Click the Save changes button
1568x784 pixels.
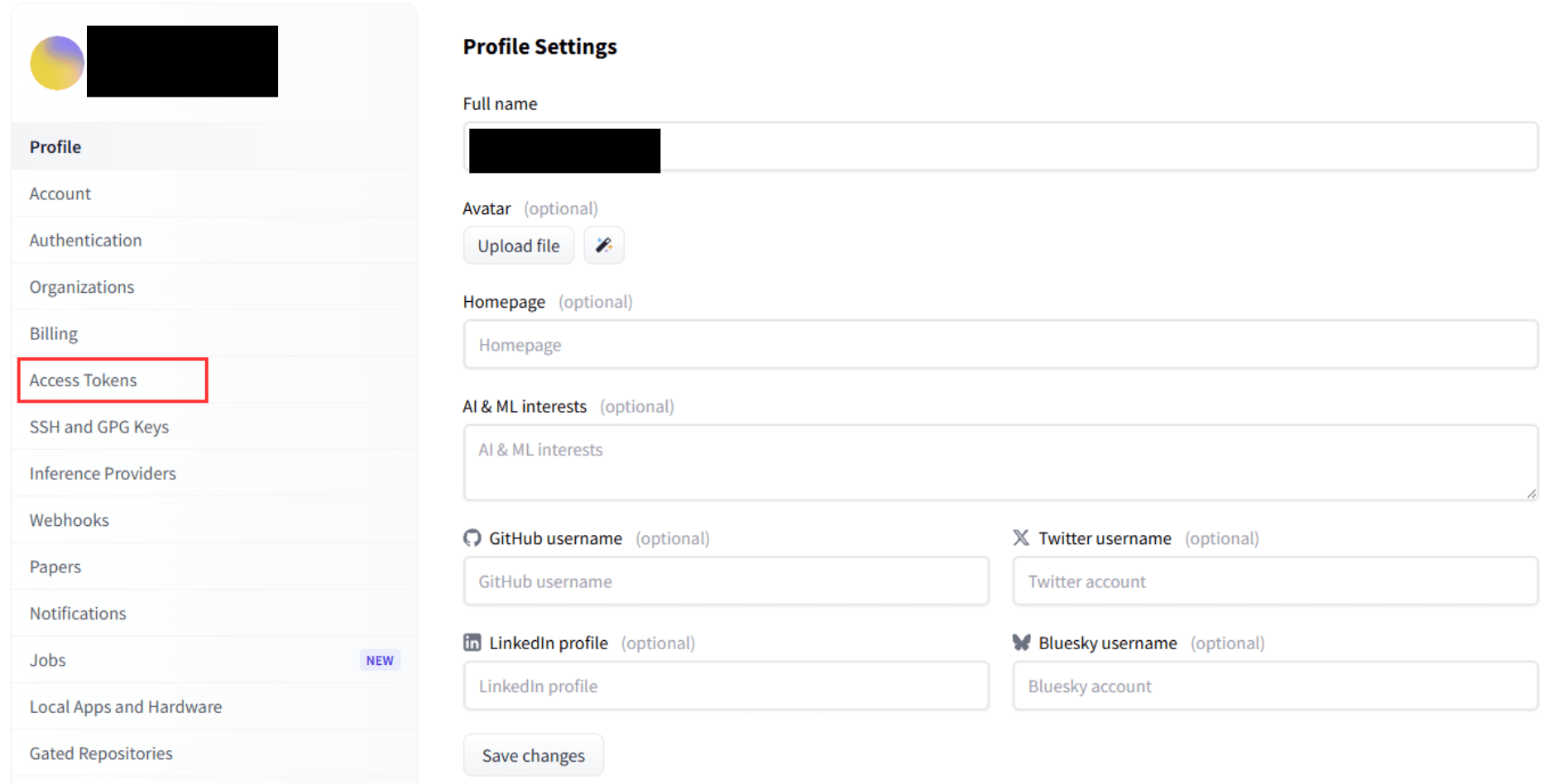coord(534,756)
